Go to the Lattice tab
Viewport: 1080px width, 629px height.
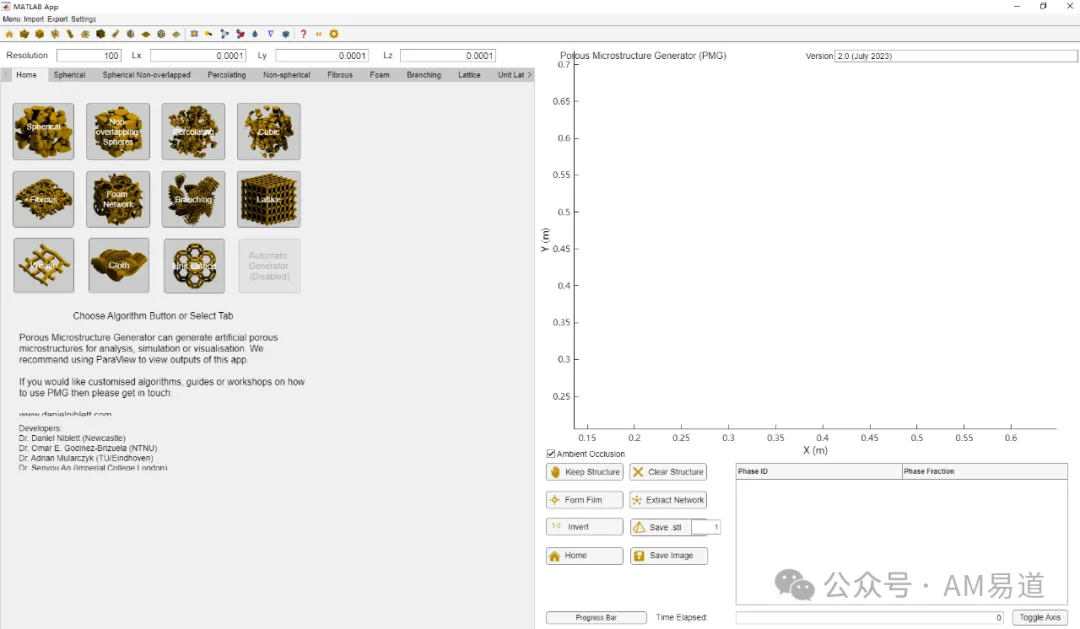click(469, 74)
